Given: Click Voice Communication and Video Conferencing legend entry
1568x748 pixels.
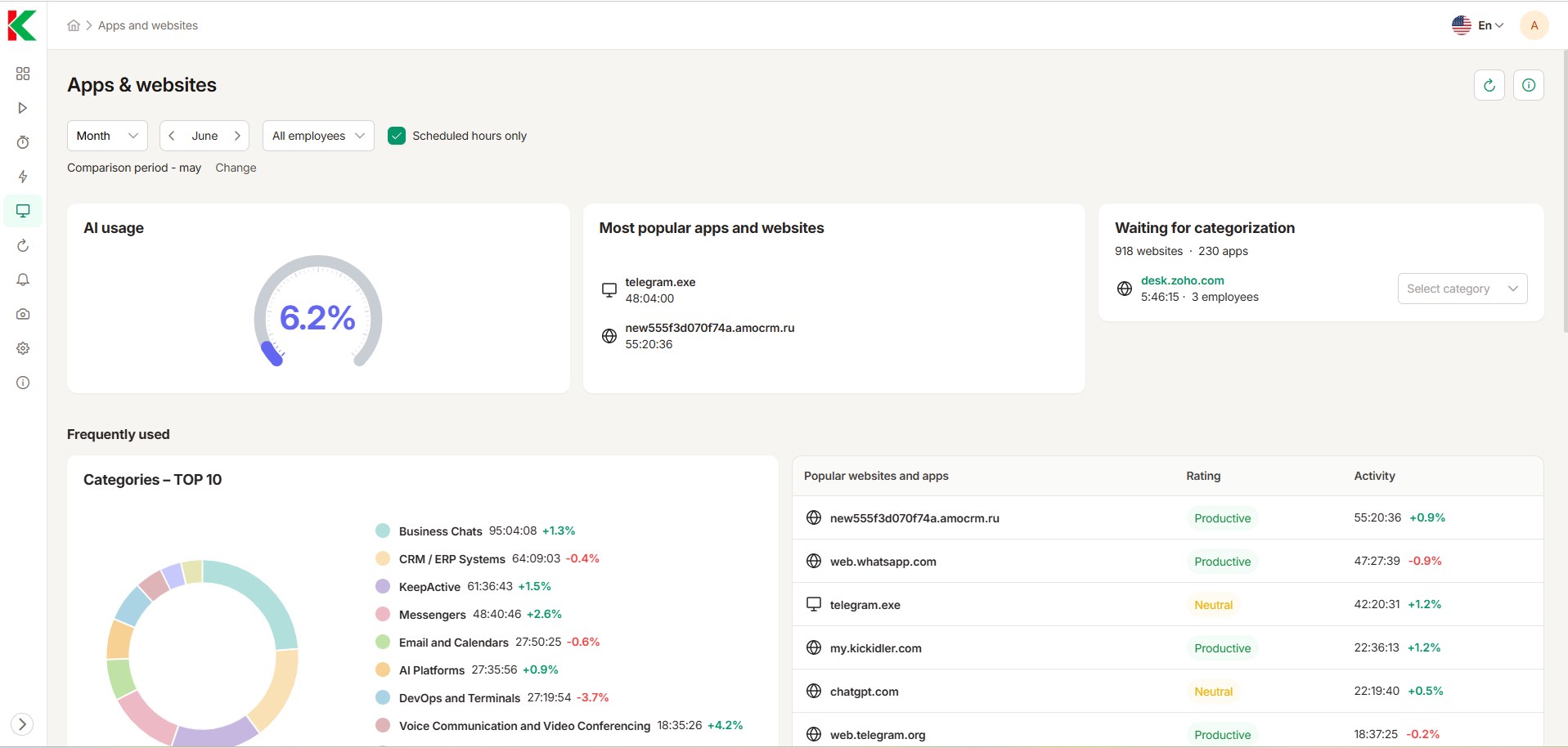Looking at the screenshot, I should pos(559,725).
